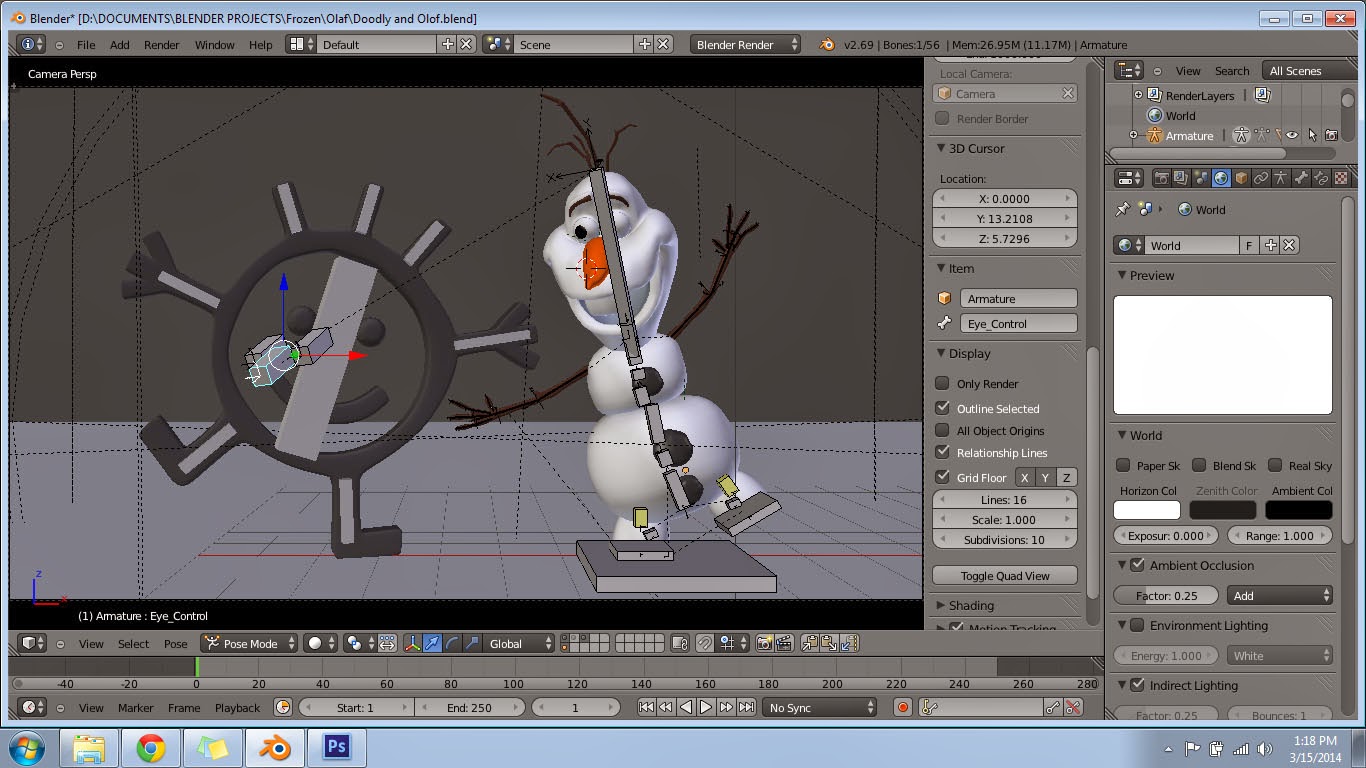
Task: Open the Help menu
Action: (261, 44)
